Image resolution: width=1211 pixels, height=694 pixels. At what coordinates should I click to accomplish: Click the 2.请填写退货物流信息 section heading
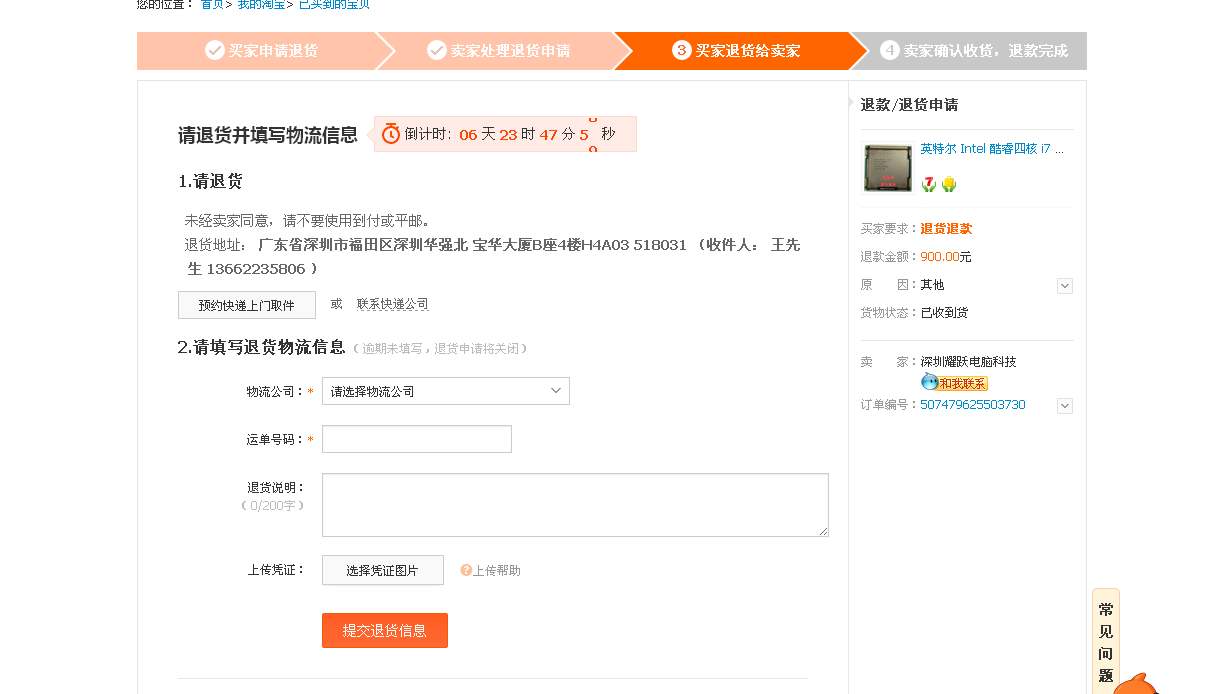point(262,347)
